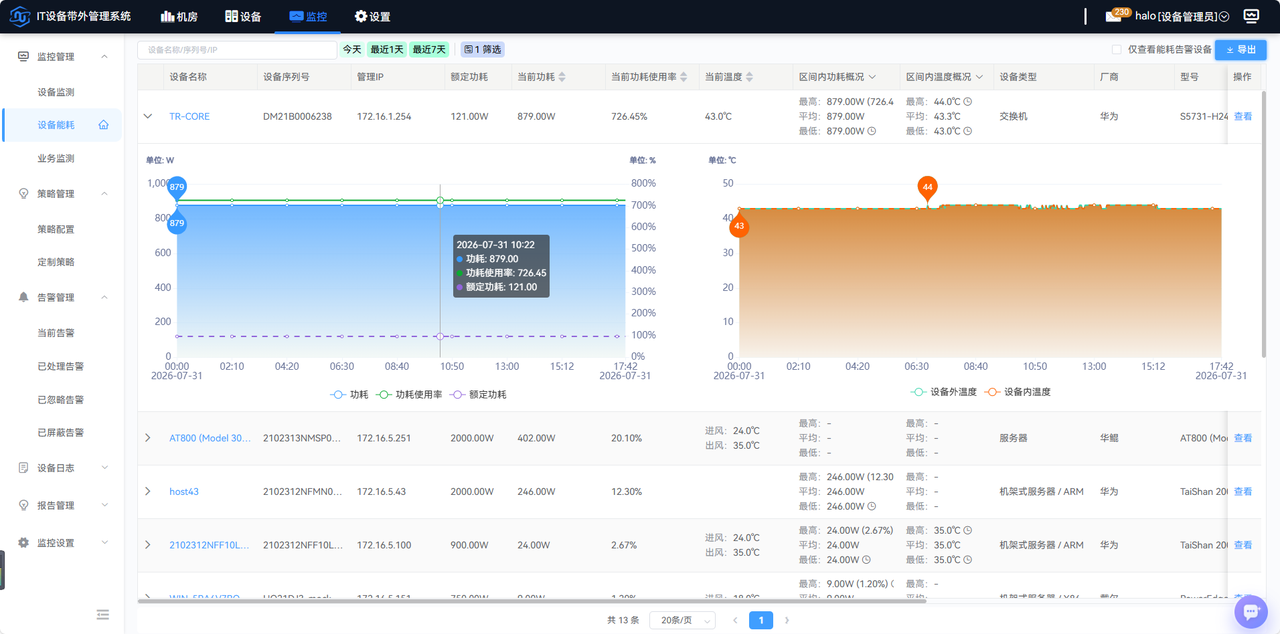Open the 筛选 filter button

pyautogui.click(x=482, y=49)
